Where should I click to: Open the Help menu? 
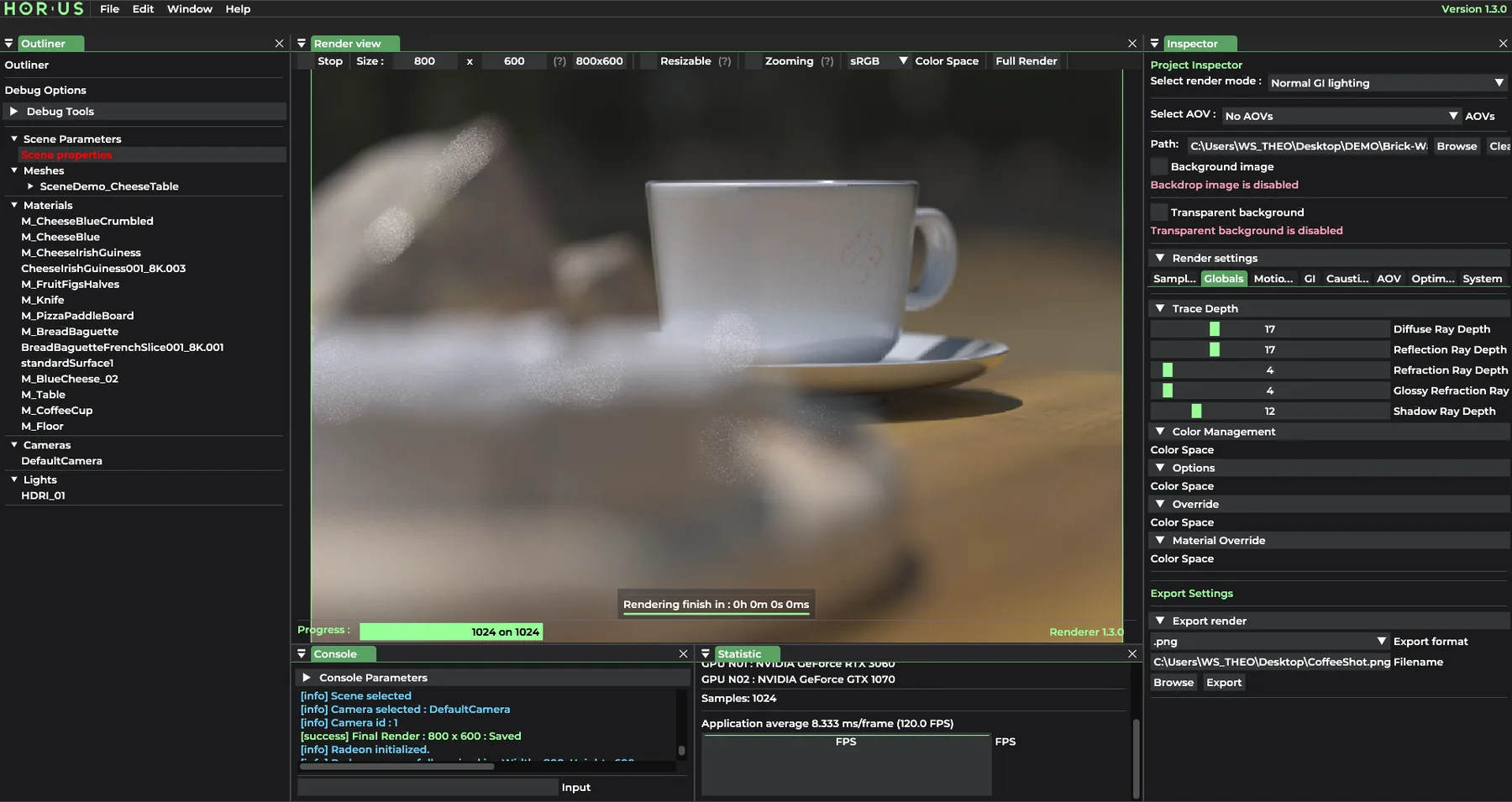pyautogui.click(x=238, y=9)
